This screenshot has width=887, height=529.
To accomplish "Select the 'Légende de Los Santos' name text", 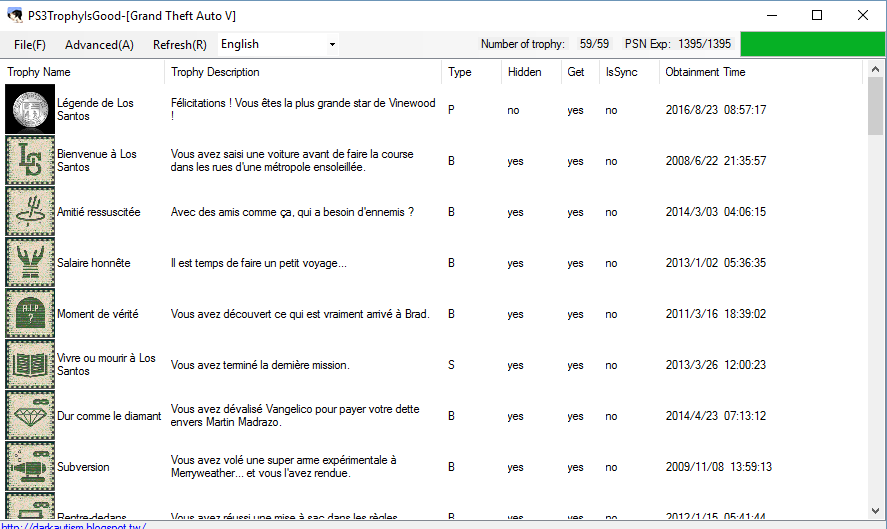I will 95,109.
